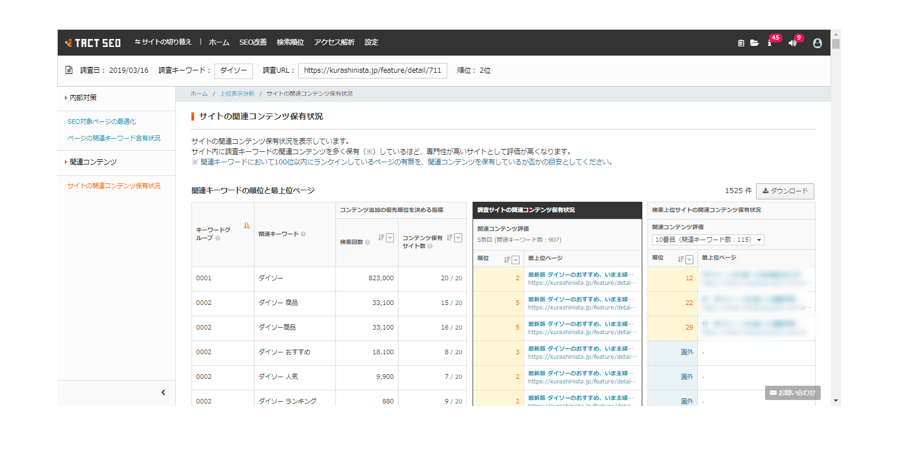Collapse the 関連コンテンツ sidebar section

pyautogui.click(x=92, y=162)
